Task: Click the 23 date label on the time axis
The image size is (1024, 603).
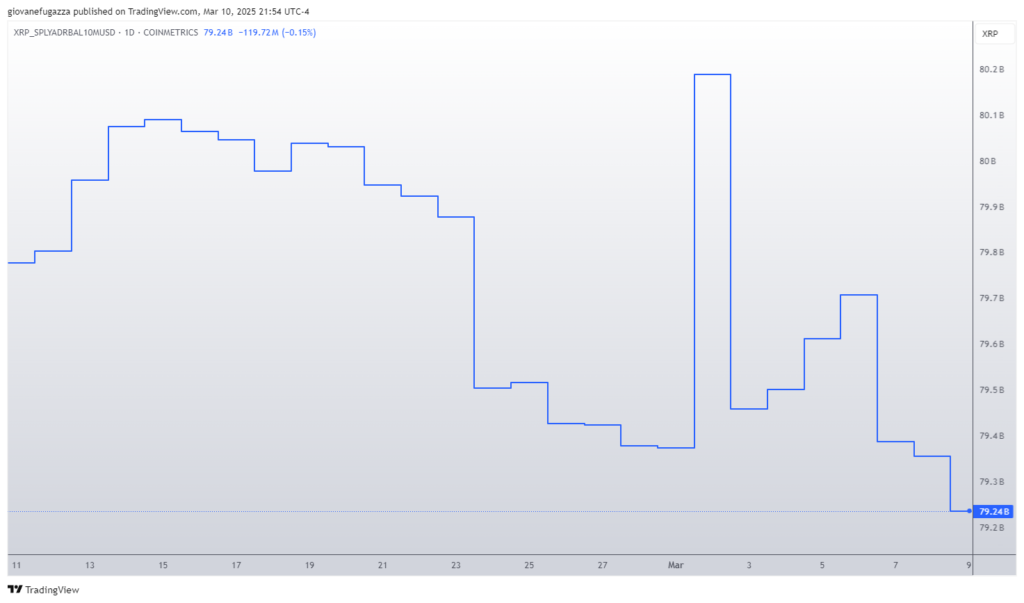Action: click(x=456, y=565)
